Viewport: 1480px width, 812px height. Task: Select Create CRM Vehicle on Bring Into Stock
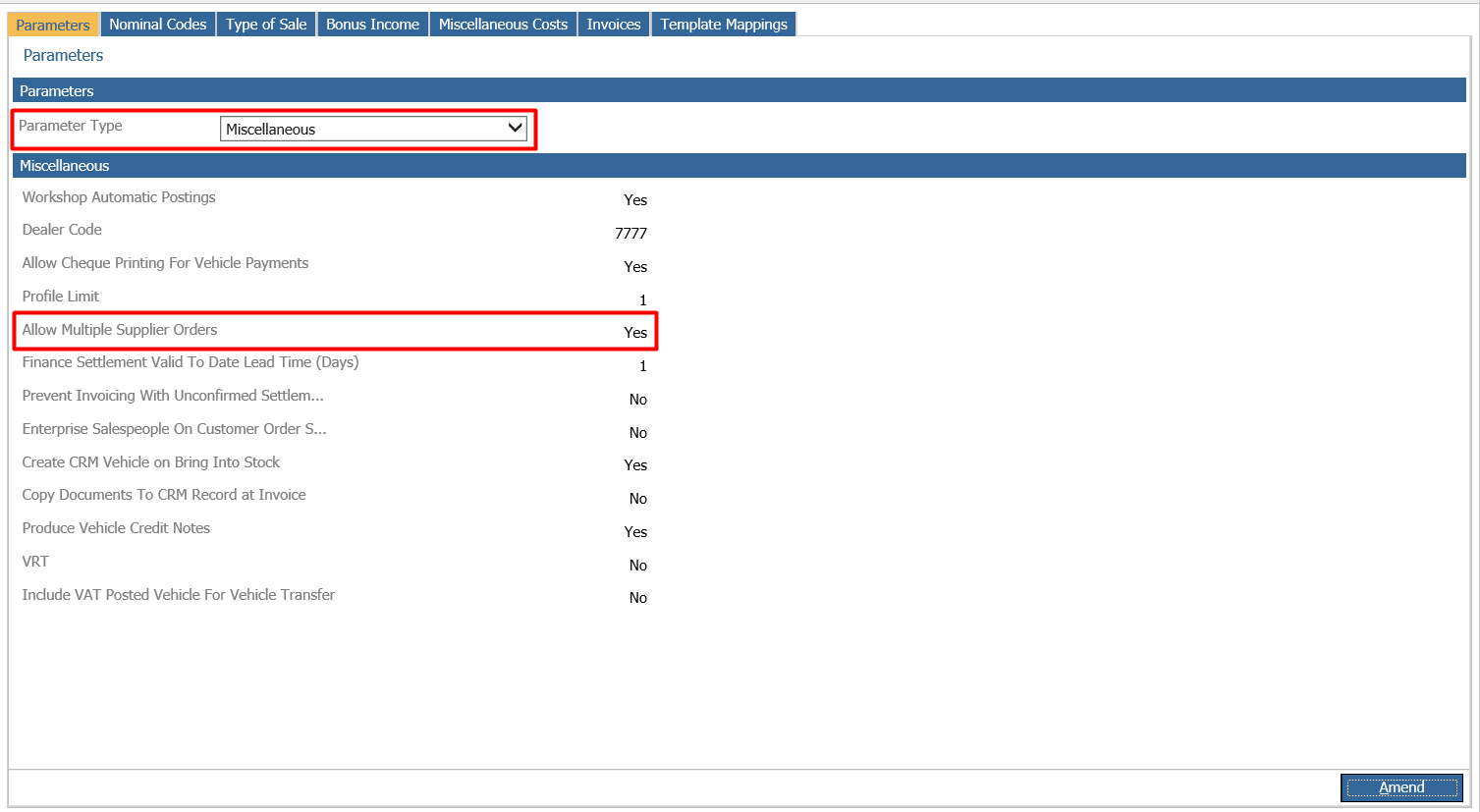[x=151, y=462]
